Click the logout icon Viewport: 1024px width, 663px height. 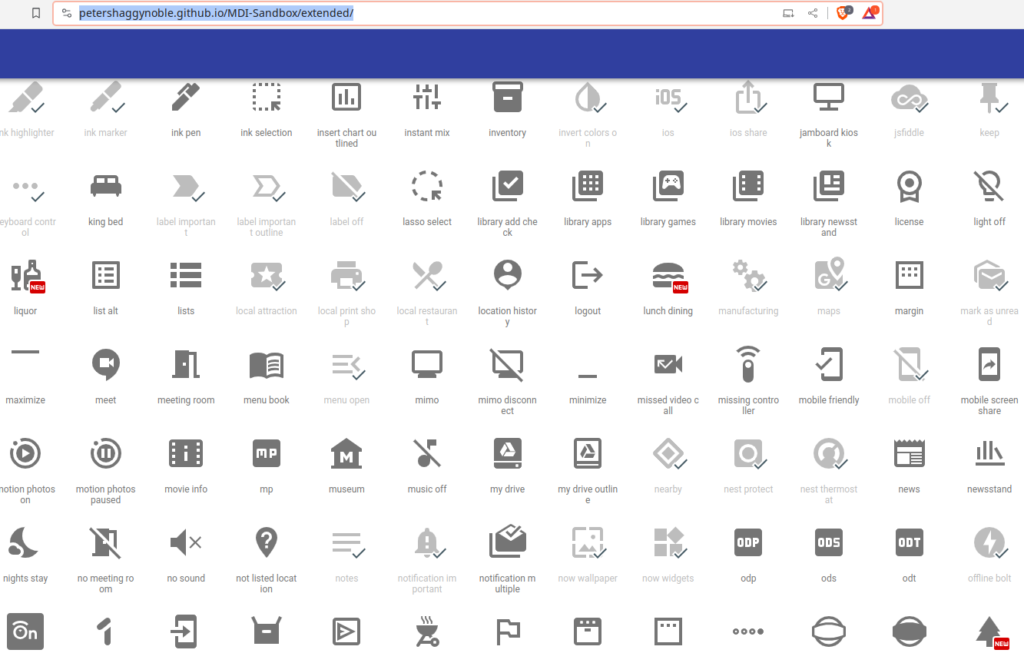pos(587,275)
